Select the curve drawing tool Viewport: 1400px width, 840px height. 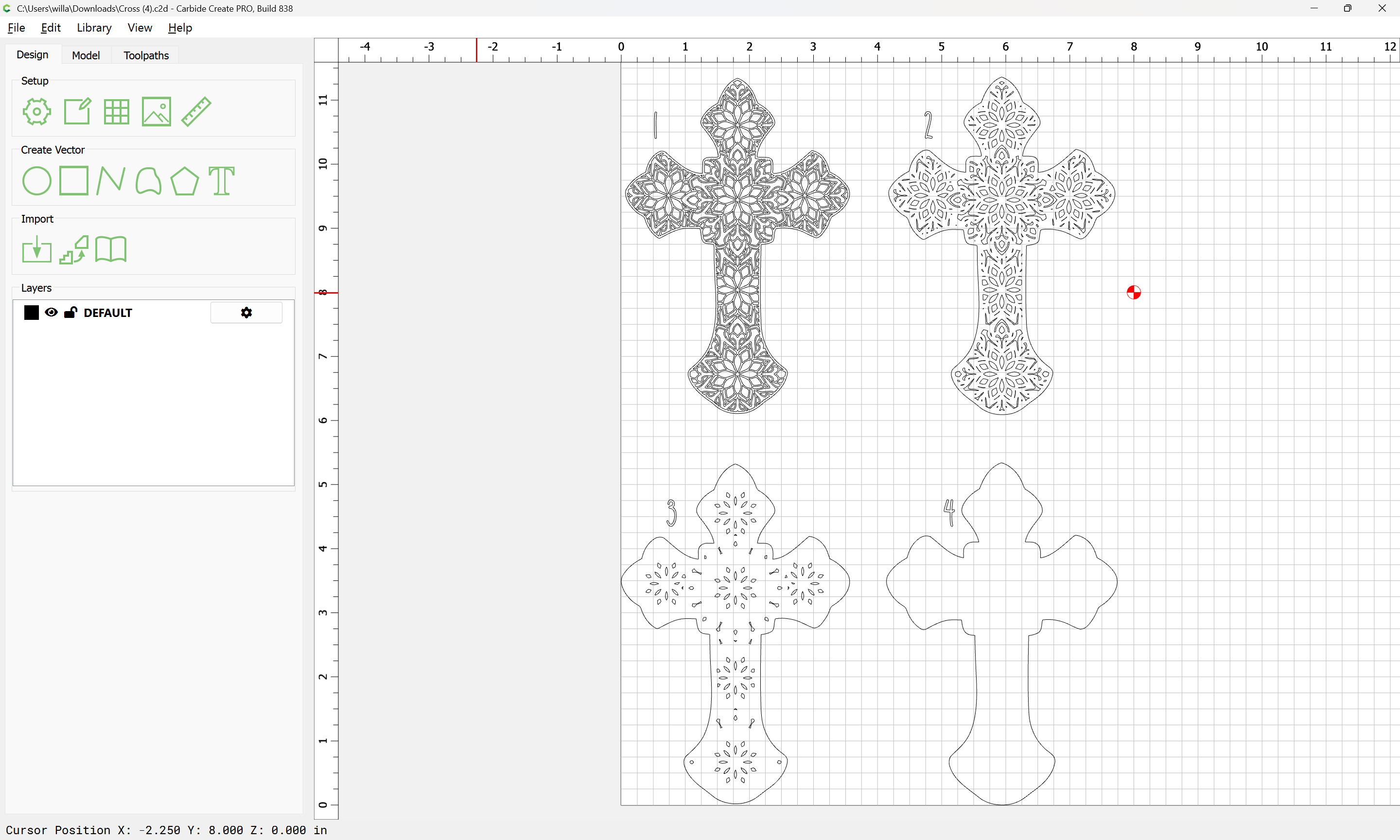click(148, 181)
